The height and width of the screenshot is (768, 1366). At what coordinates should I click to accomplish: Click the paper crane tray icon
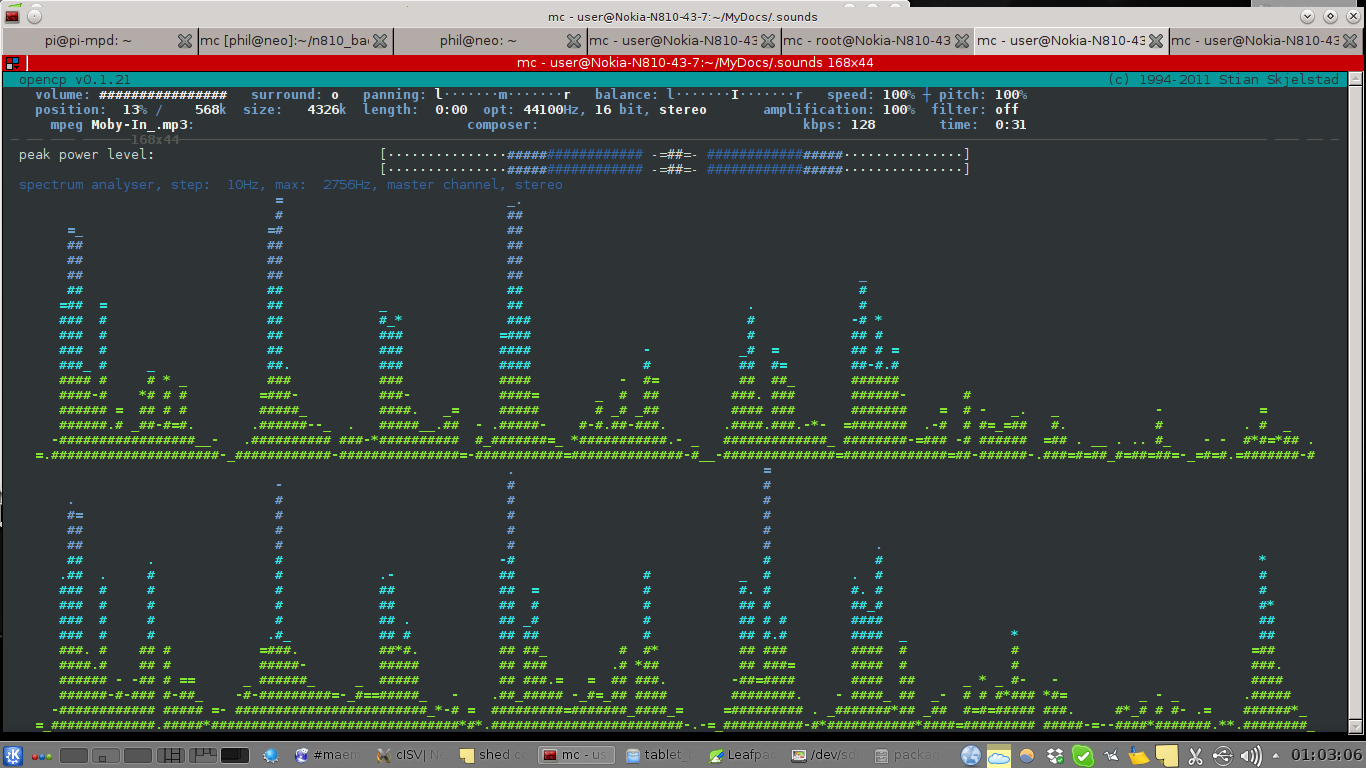pos(1110,755)
